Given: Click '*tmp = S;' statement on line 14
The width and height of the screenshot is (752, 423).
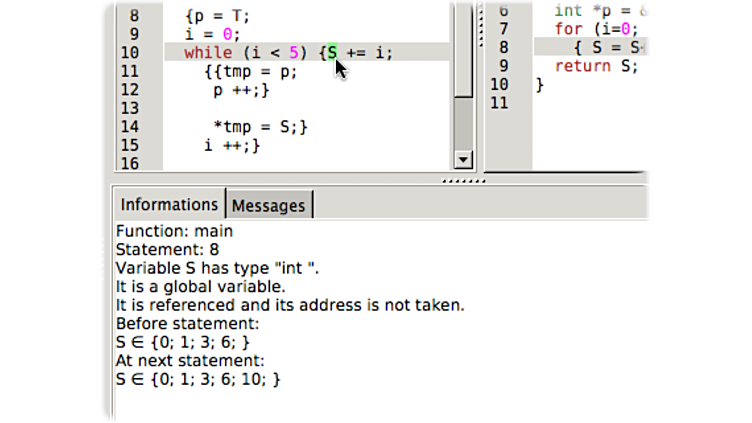Looking at the screenshot, I should [260, 127].
